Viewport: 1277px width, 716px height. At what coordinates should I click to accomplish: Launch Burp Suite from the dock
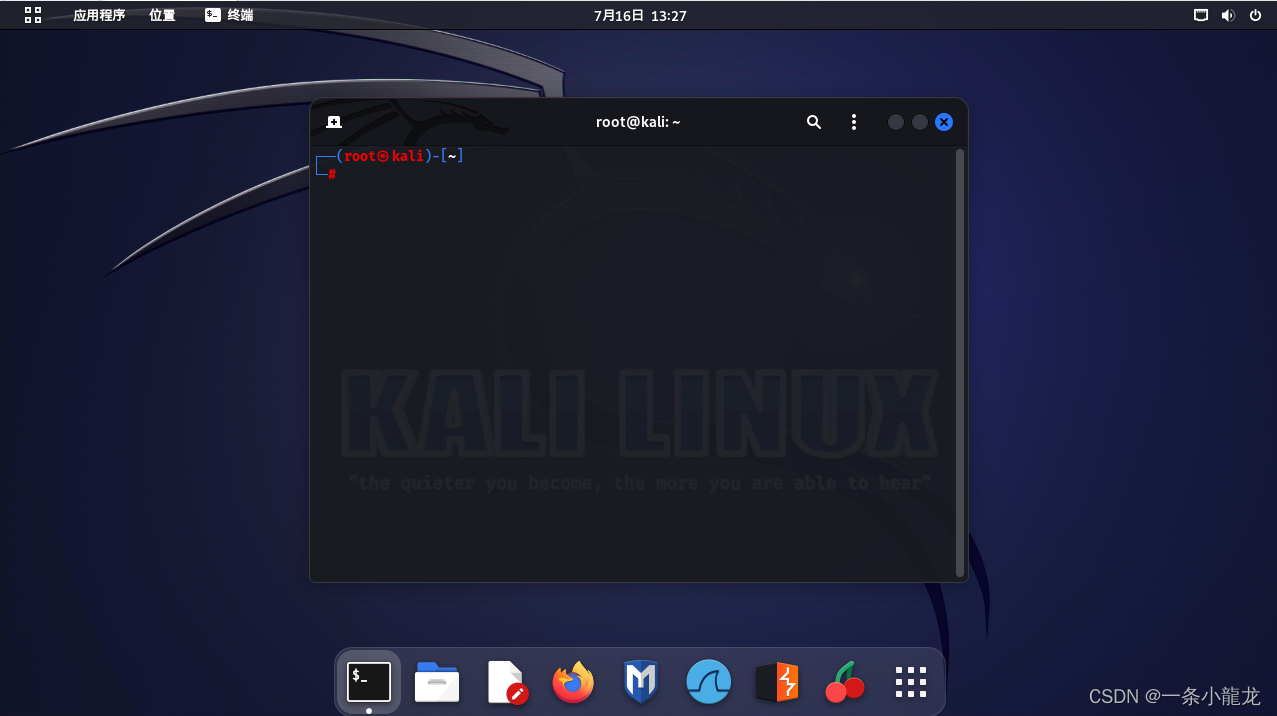[776, 682]
